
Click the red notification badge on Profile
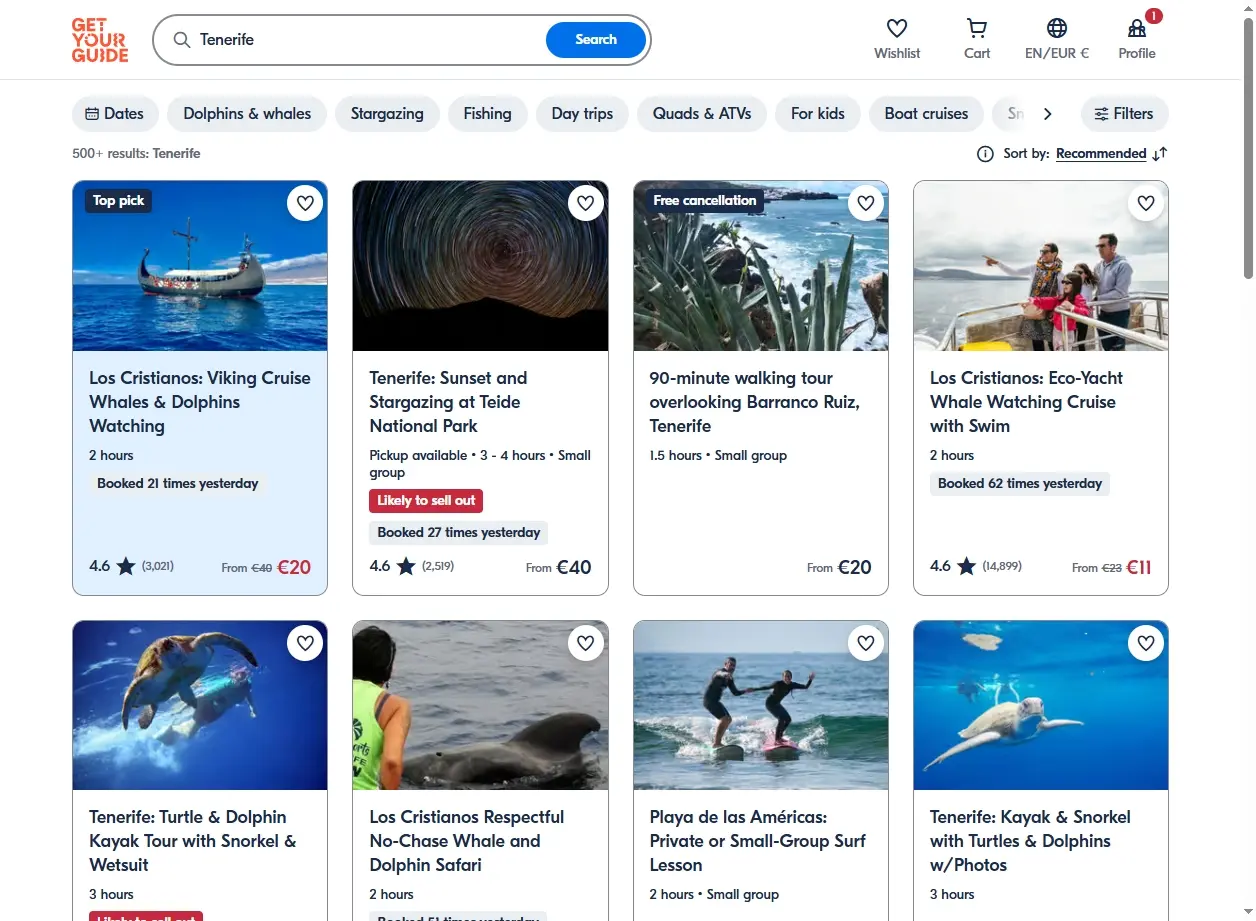[x=1154, y=16]
